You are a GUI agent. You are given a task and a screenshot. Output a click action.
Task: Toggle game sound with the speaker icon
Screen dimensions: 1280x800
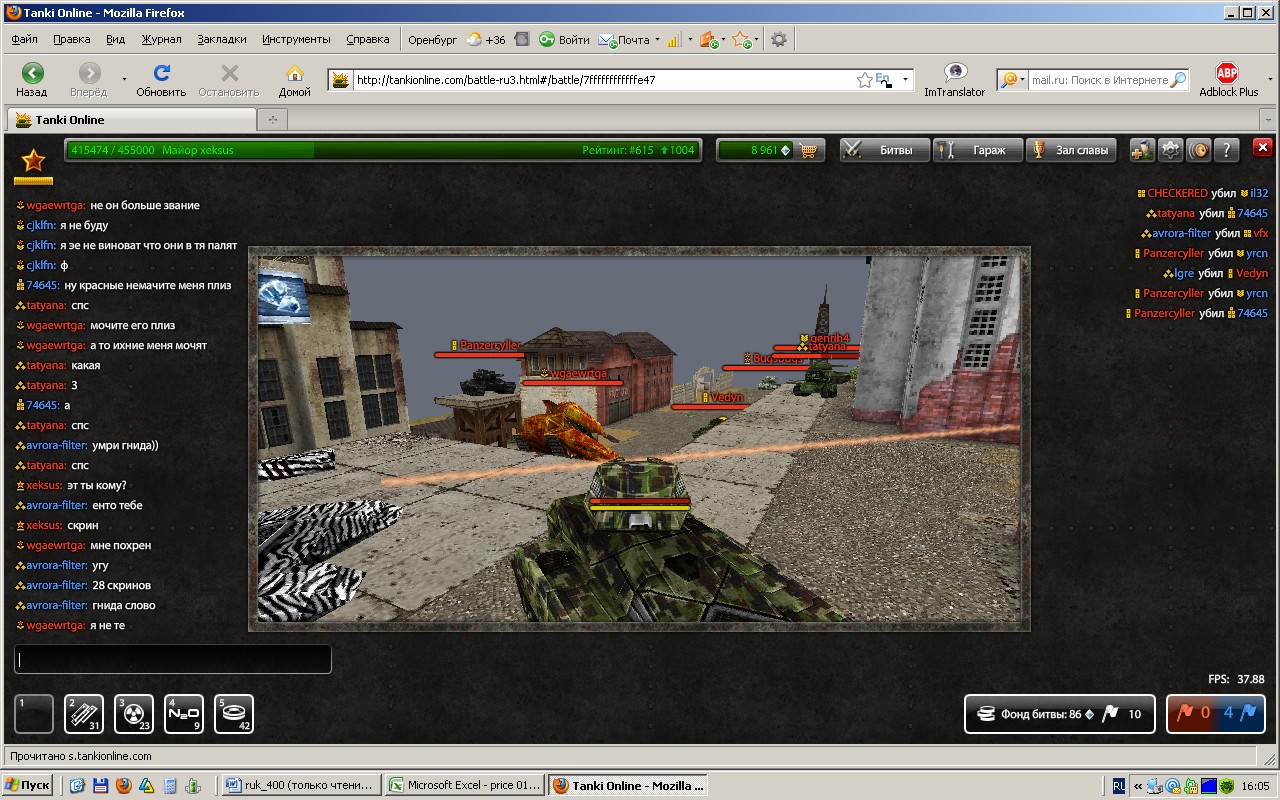tap(1198, 150)
